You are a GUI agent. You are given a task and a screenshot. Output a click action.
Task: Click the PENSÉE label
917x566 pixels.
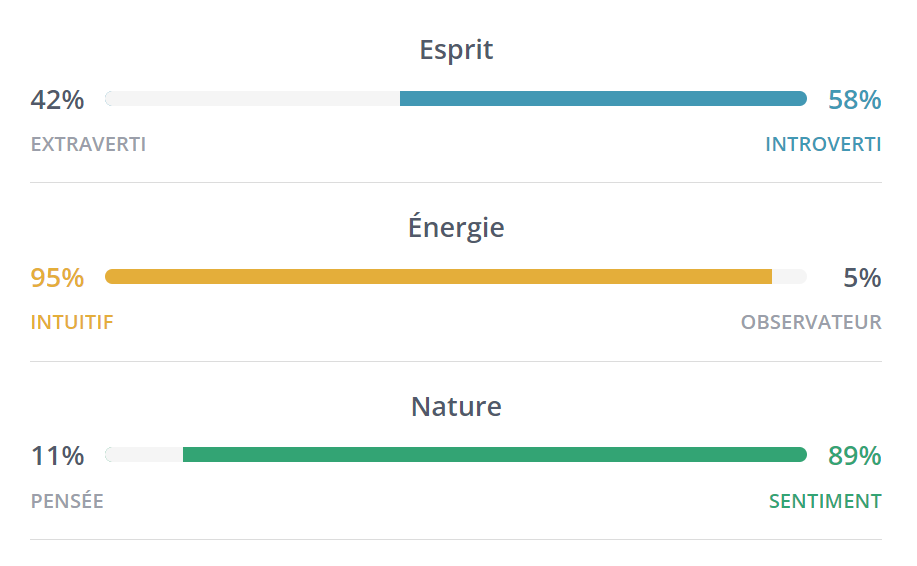(67, 501)
